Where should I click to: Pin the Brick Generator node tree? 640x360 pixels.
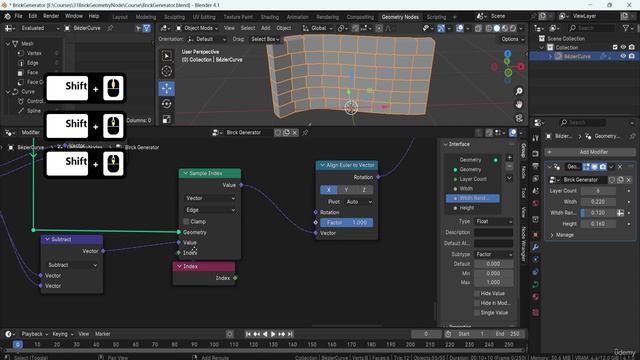305,133
